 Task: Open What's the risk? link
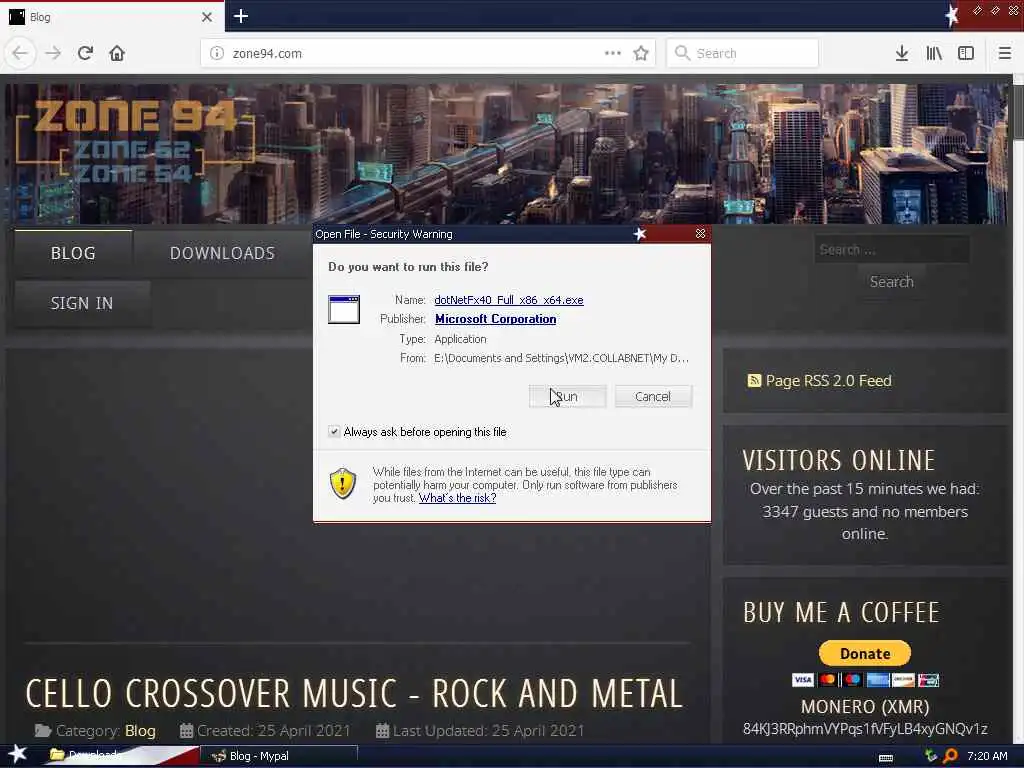point(457,498)
